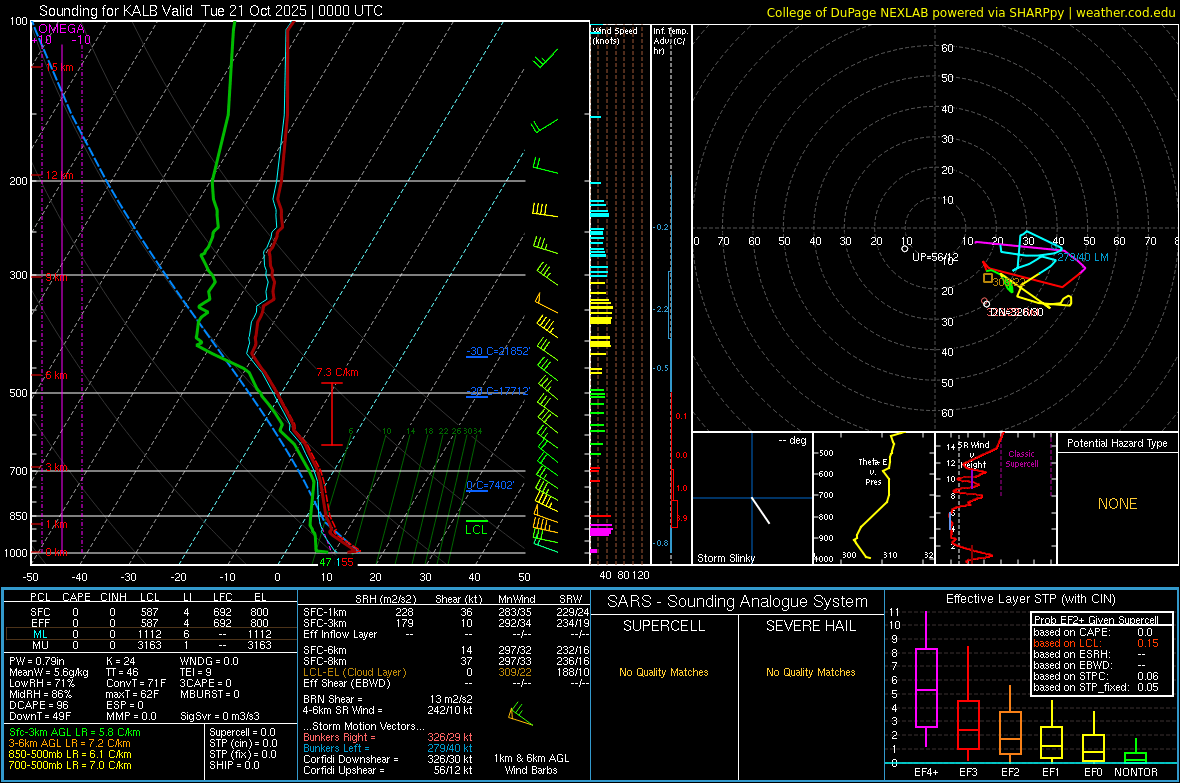This screenshot has width=1180, height=783.
Task: Click the SUPERCELL column heading
Action: click(664, 626)
